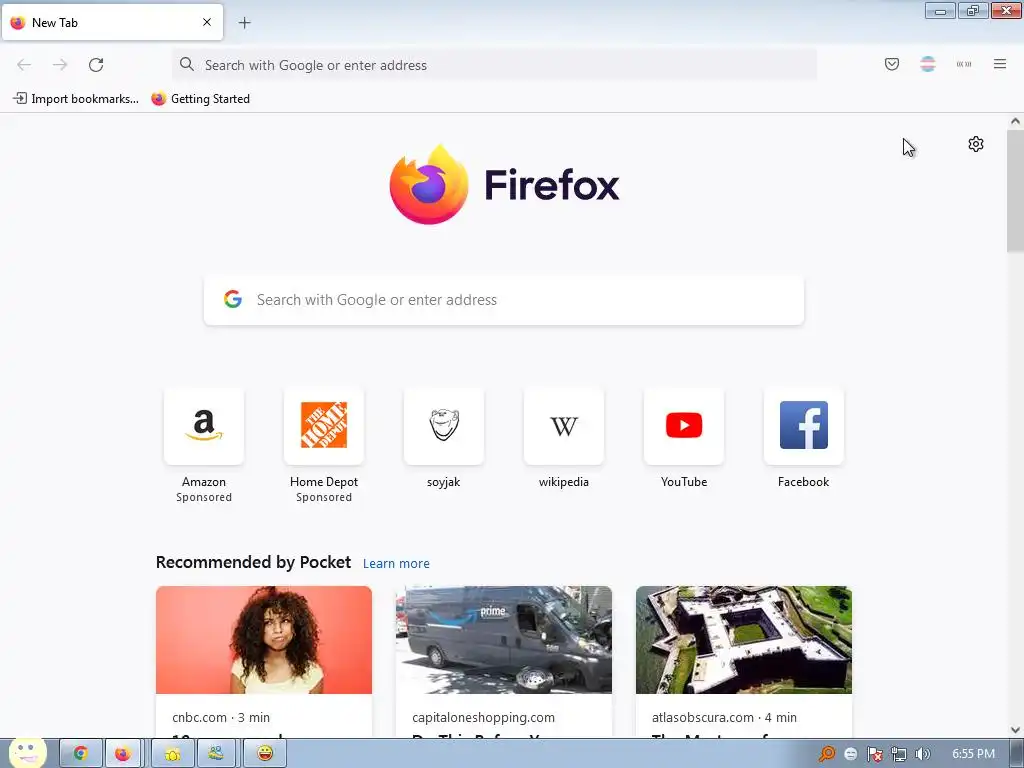
Task: Open new tab personalization gear settings
Action: point(976,144)
